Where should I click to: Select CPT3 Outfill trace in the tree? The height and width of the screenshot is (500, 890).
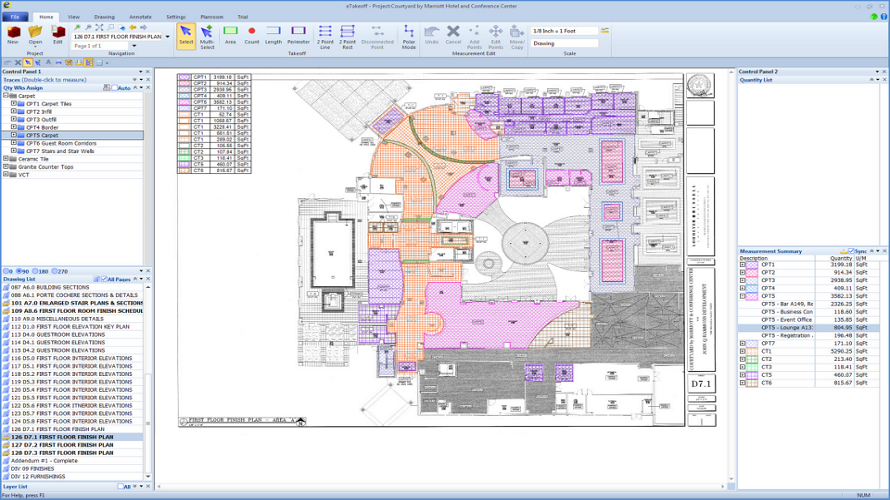(x=41, y=120)
